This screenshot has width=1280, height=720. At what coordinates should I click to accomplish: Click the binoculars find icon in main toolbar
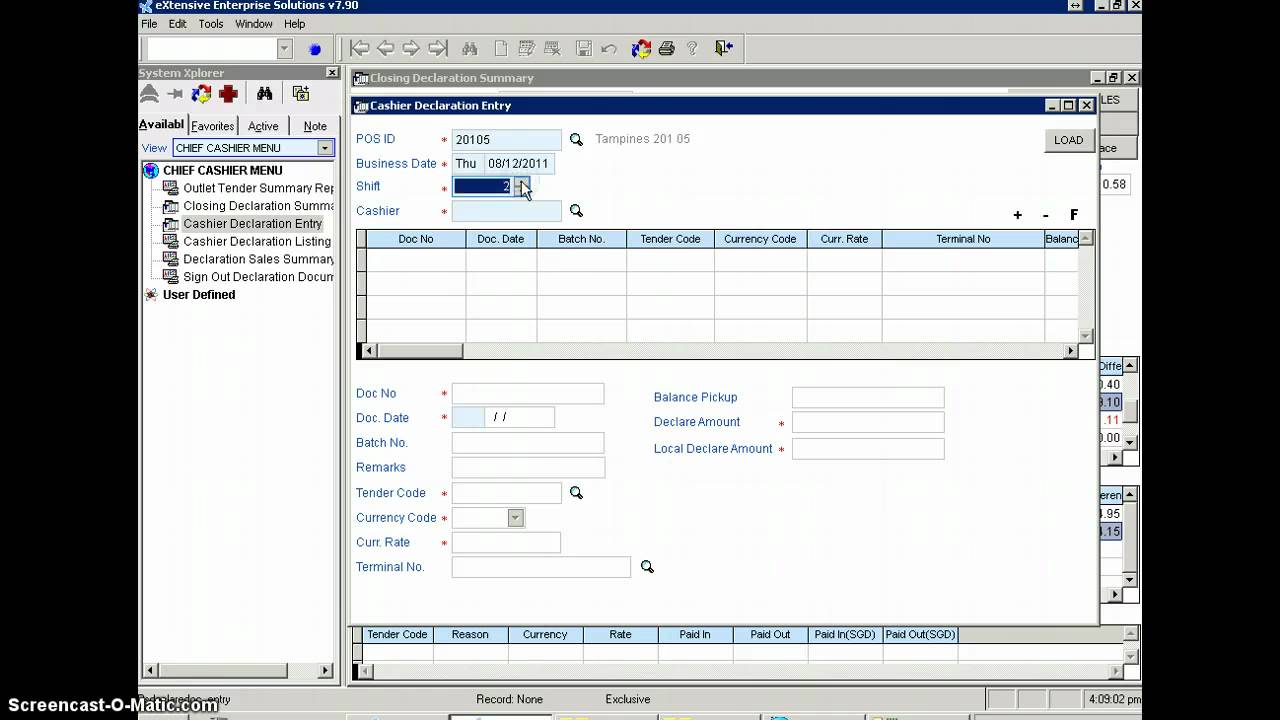pos(469,48)
